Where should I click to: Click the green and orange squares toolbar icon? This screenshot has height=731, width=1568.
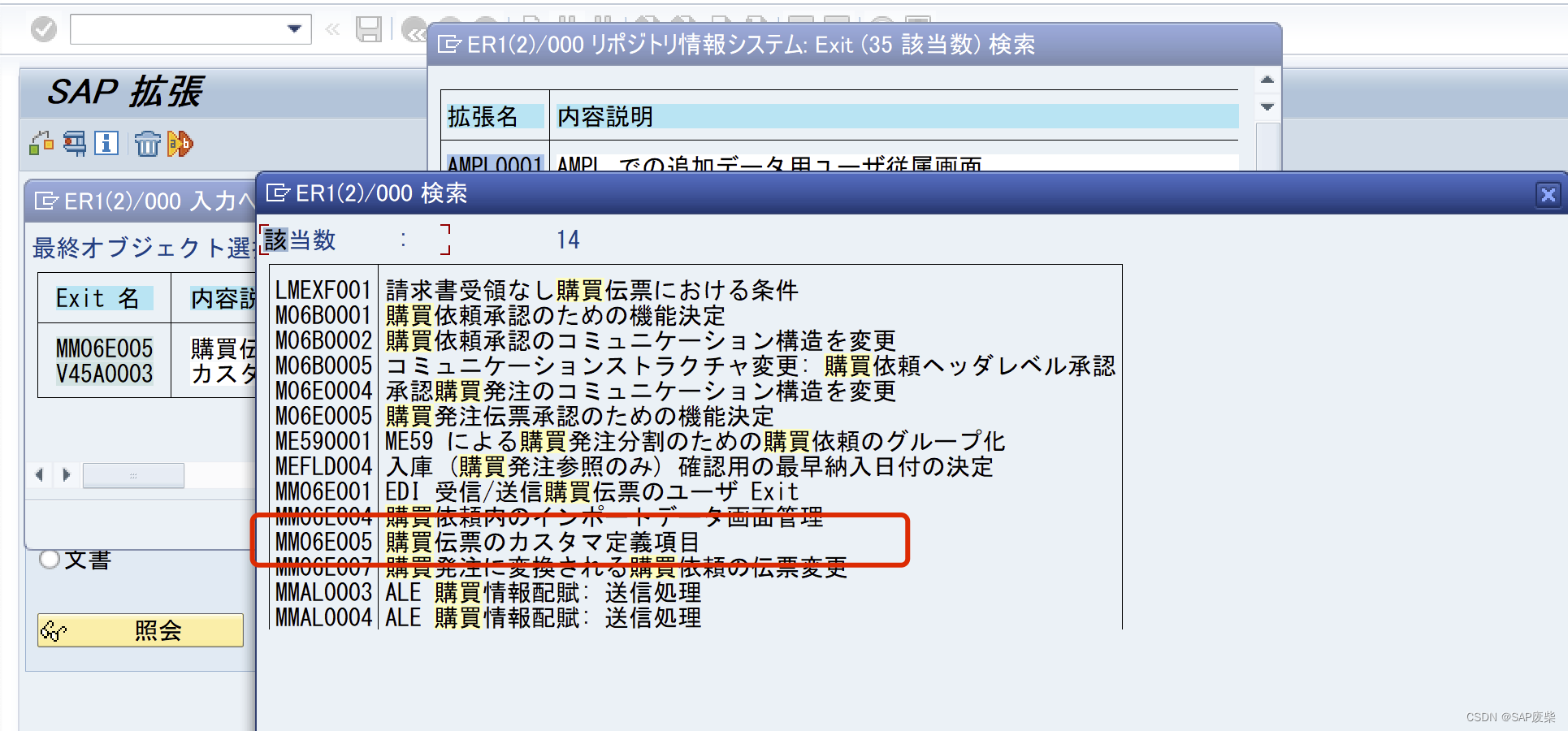pos(41,144)
